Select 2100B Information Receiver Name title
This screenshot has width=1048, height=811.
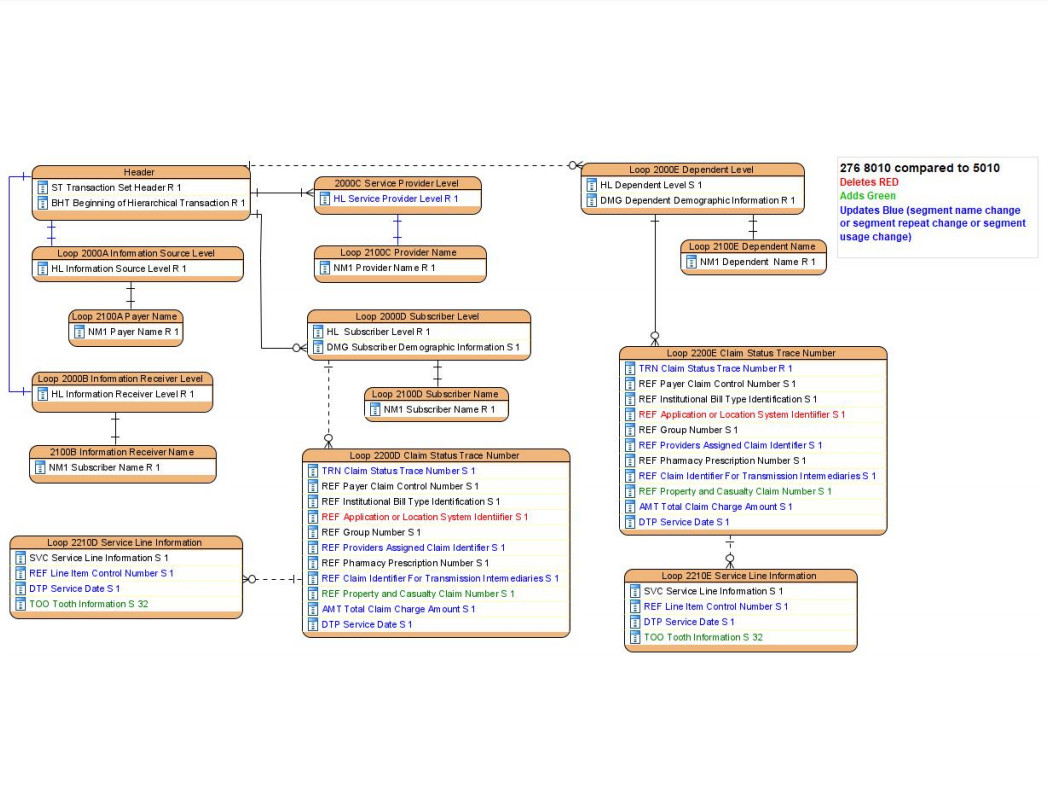pos(122,452)
